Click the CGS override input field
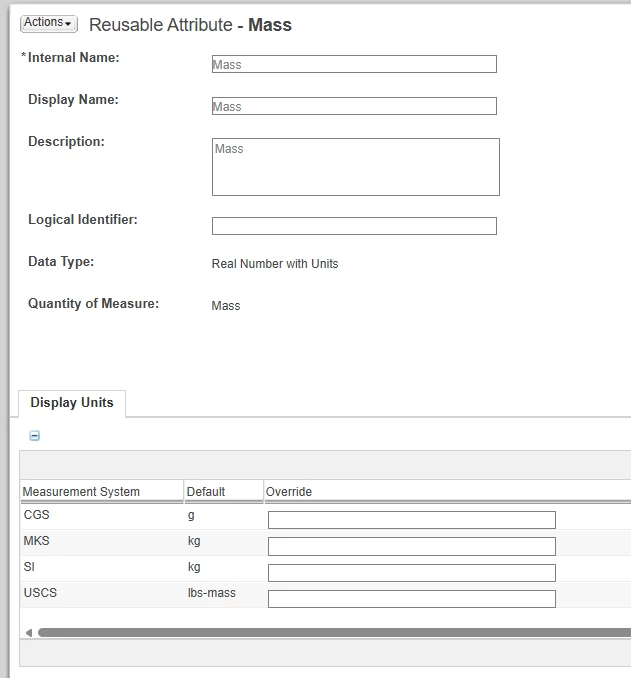Viewport: 631px width, 678px height. pyautogui.click(x=412, y=520)
